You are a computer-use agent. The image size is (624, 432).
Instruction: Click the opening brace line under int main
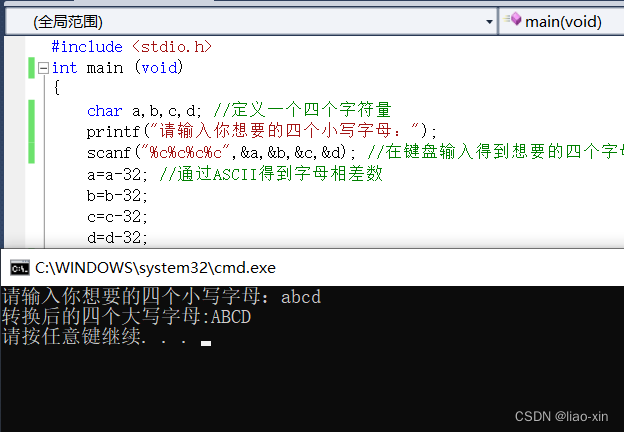click(57, 89)
